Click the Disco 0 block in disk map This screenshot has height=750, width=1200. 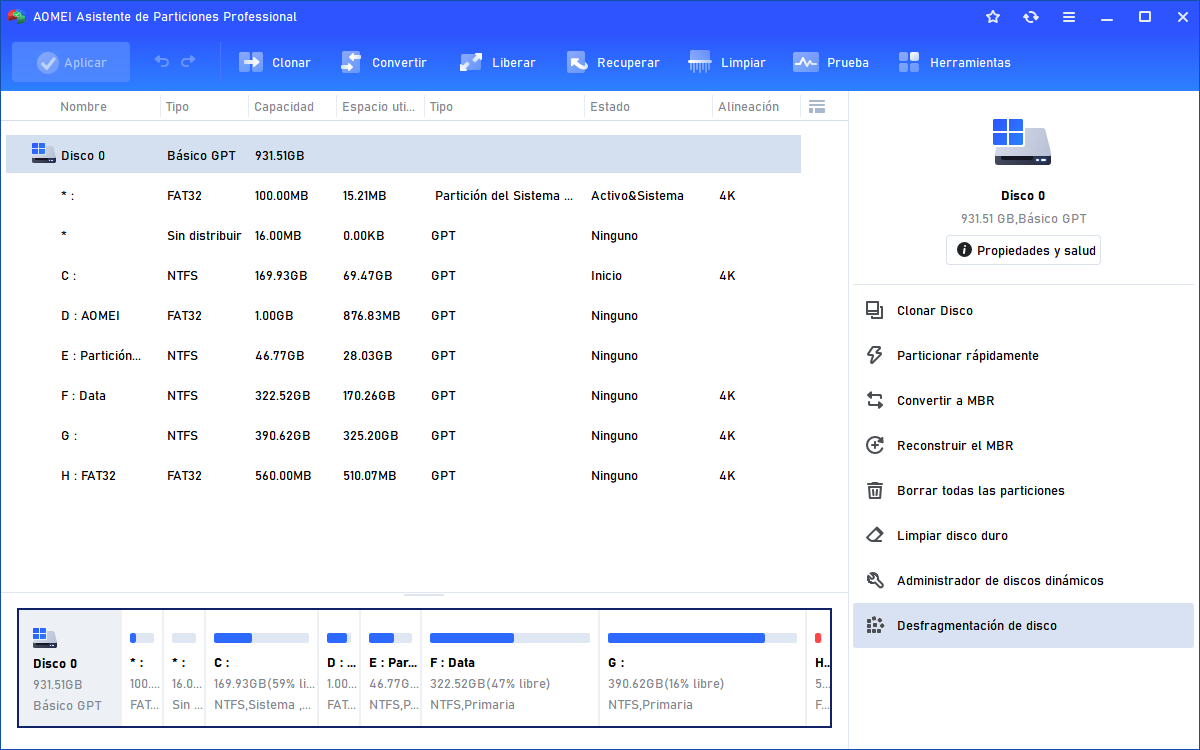pos(71,667)
